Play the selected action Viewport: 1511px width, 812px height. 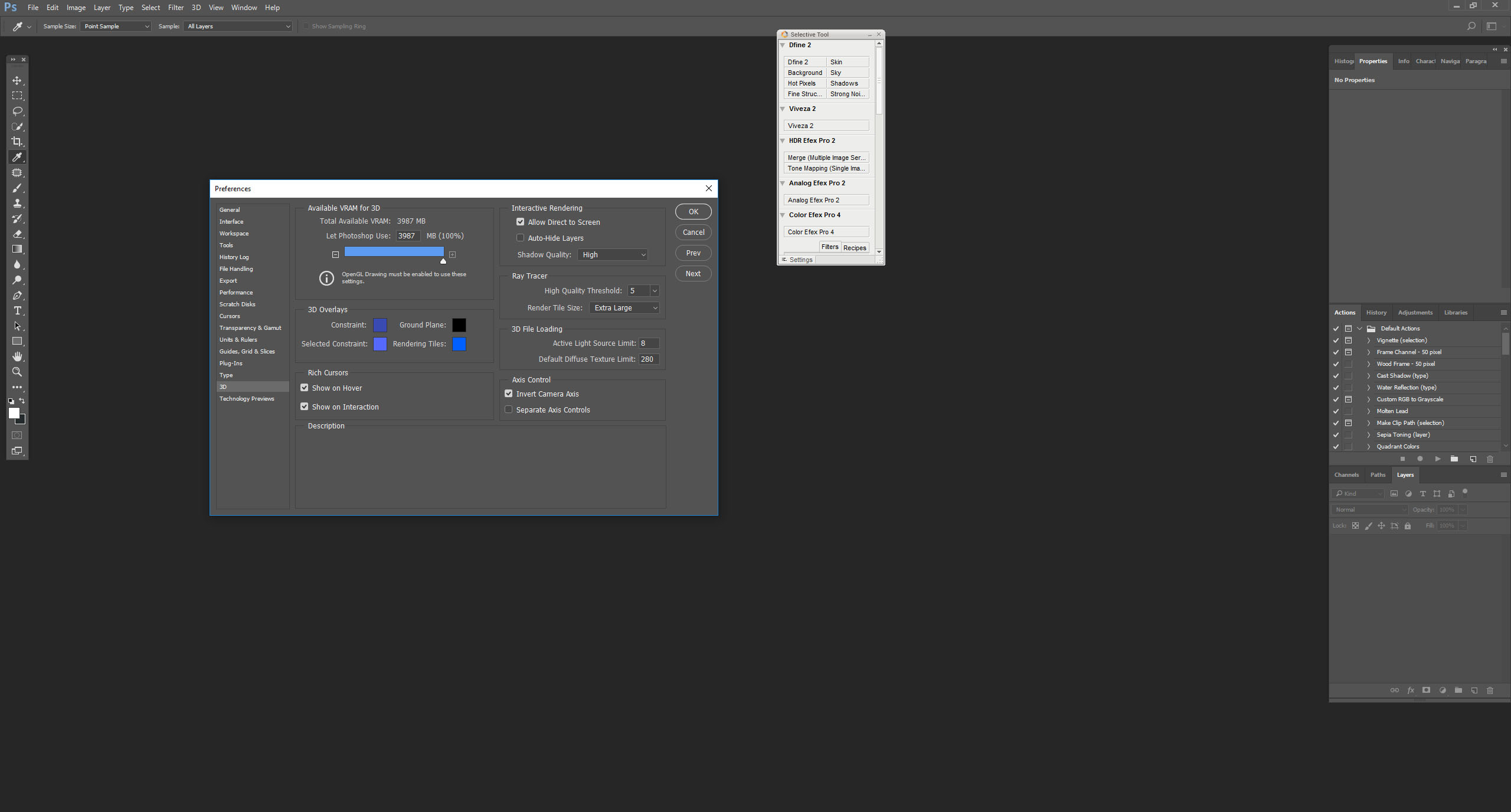[1438, 459]
